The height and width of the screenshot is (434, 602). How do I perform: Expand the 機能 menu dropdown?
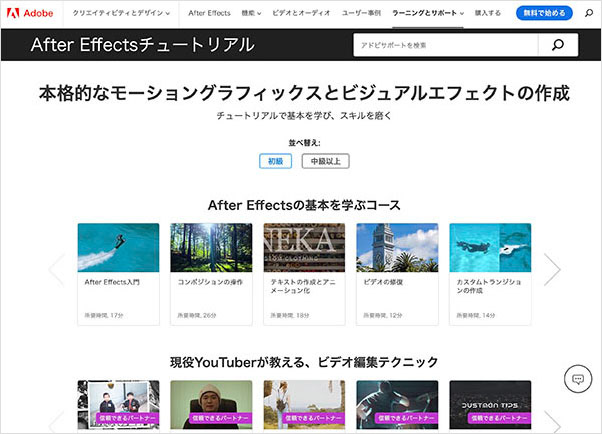coord(251,13)
